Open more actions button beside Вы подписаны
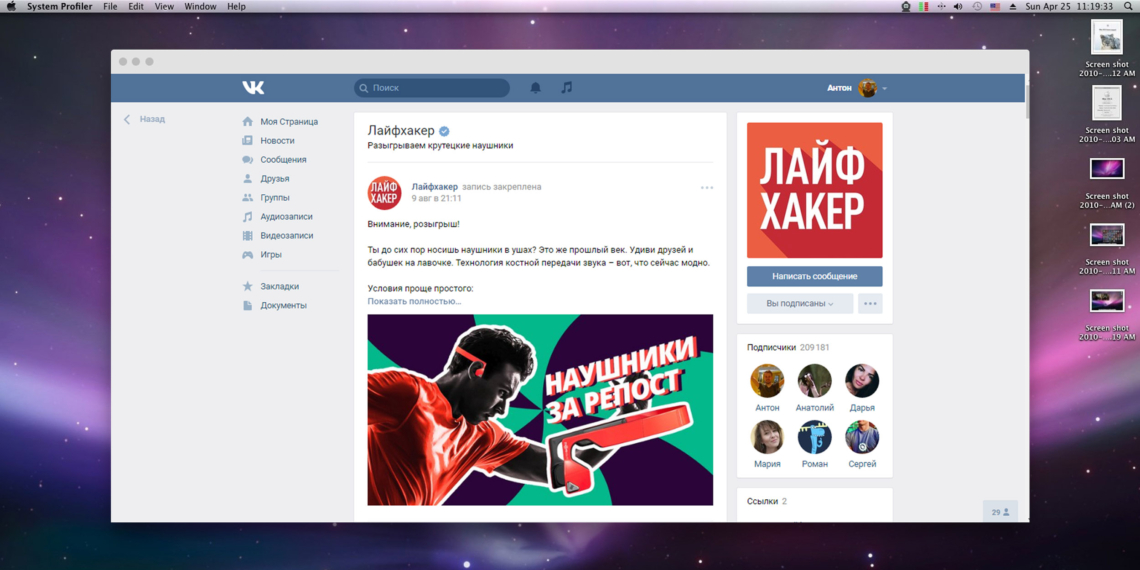Viewport: 1140px width, 570px height. point(870,303)
